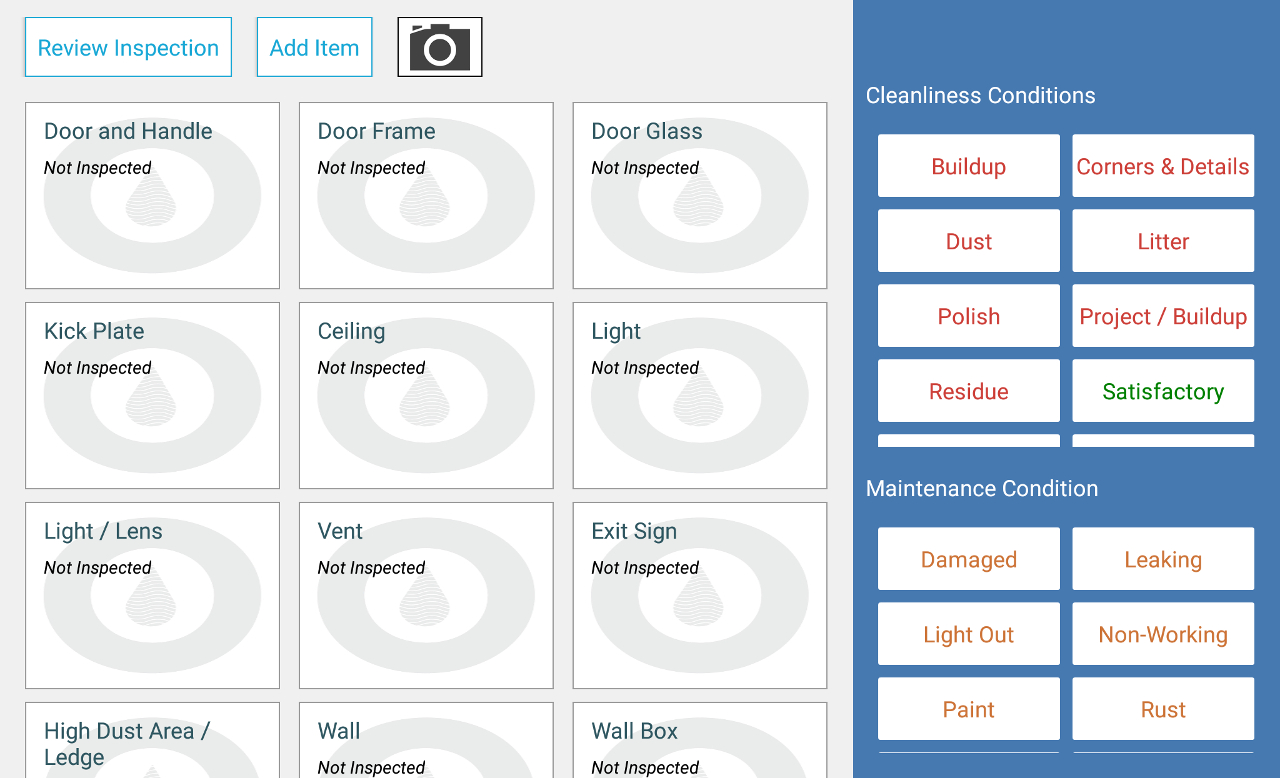Flag the item as Damaged
The height and width of the screenshot is (778, 1280).
(x=969, y=559)
